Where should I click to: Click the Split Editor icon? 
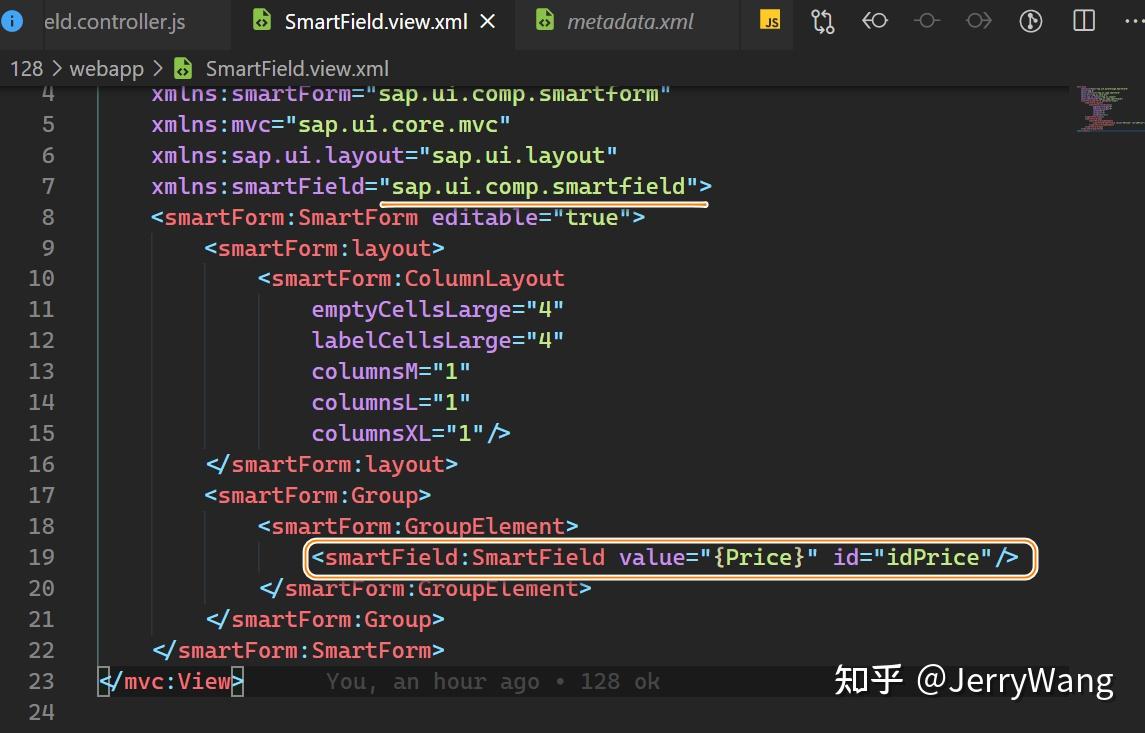tap(1083, 20)
